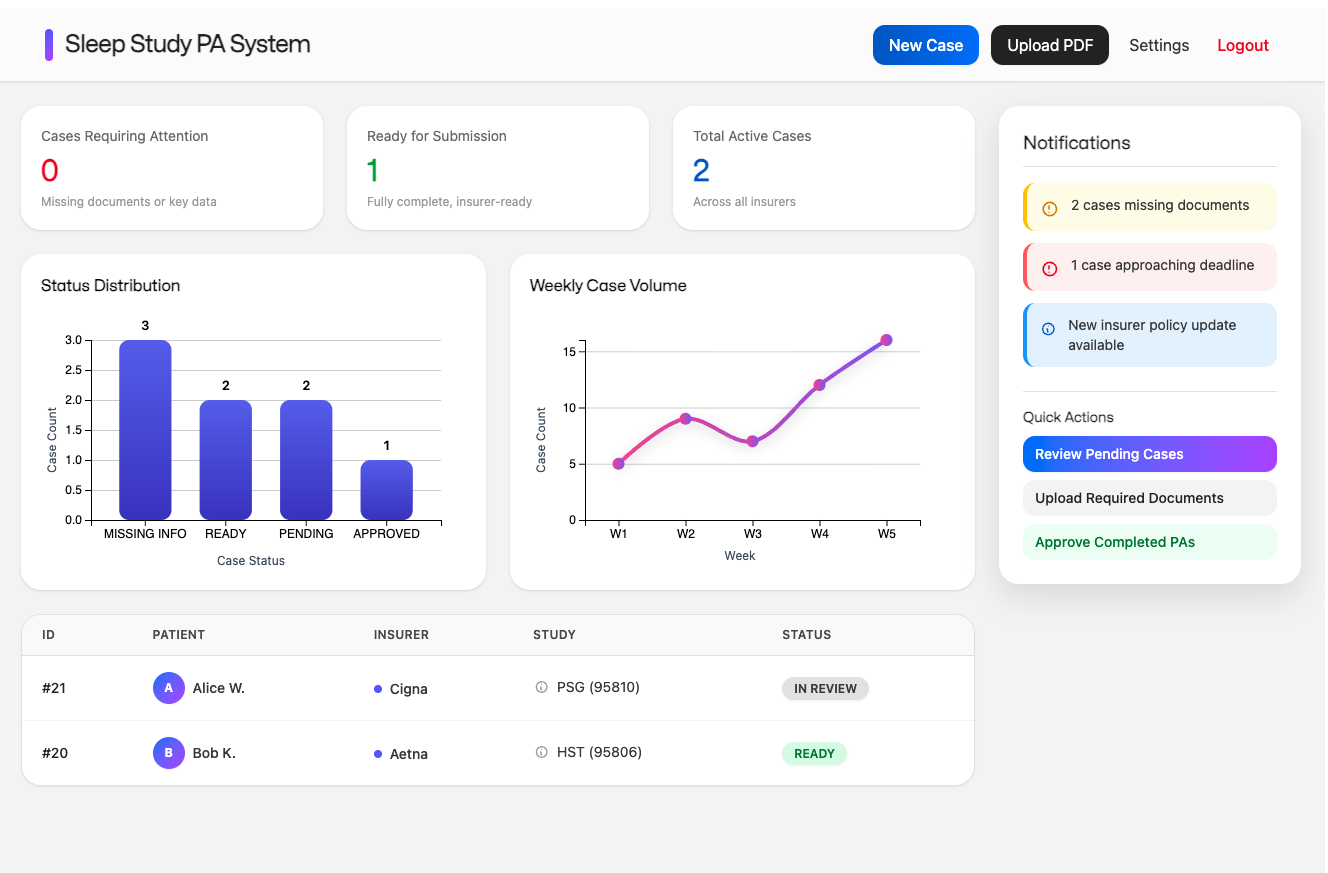The image size is (1328, 873).
Task: Click the MISSING INFO bar in Status Distribution
Action: (145, 430)
